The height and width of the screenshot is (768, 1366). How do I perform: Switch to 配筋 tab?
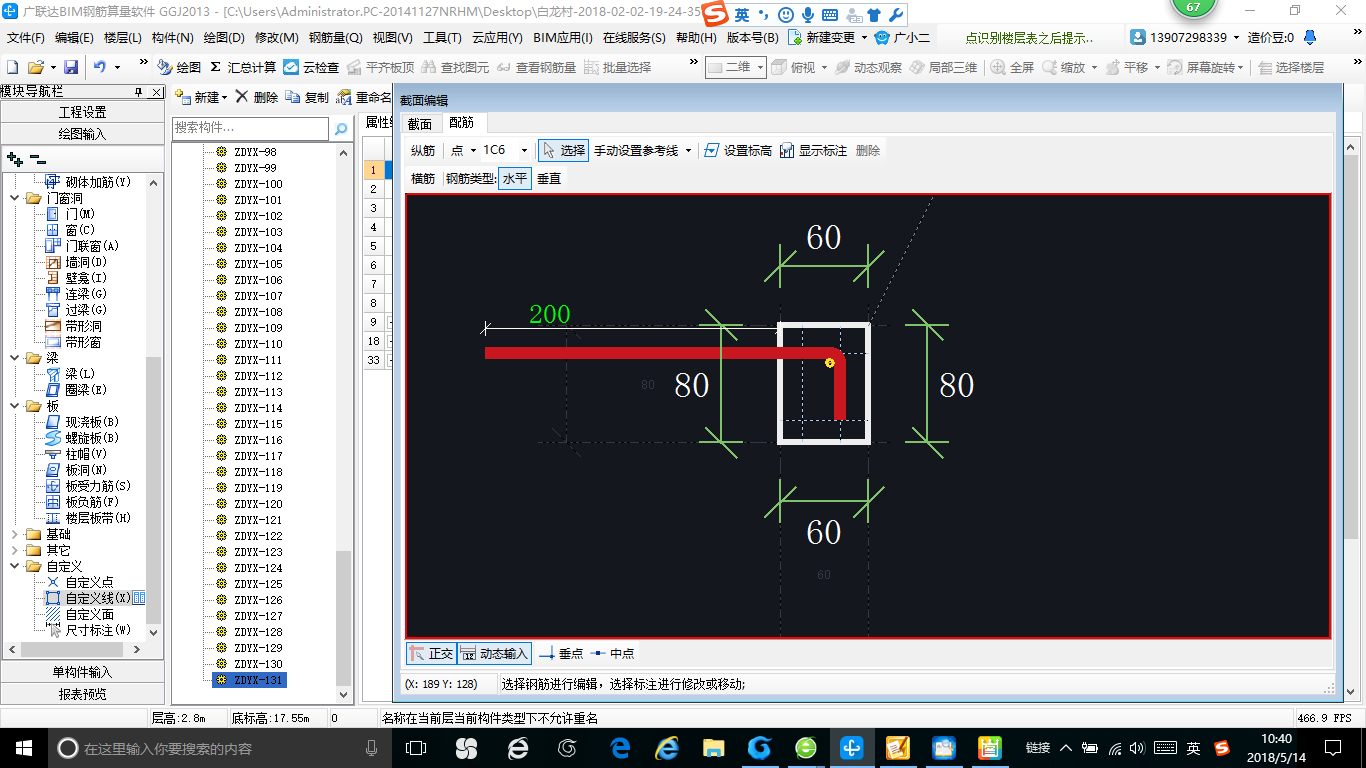462,123
